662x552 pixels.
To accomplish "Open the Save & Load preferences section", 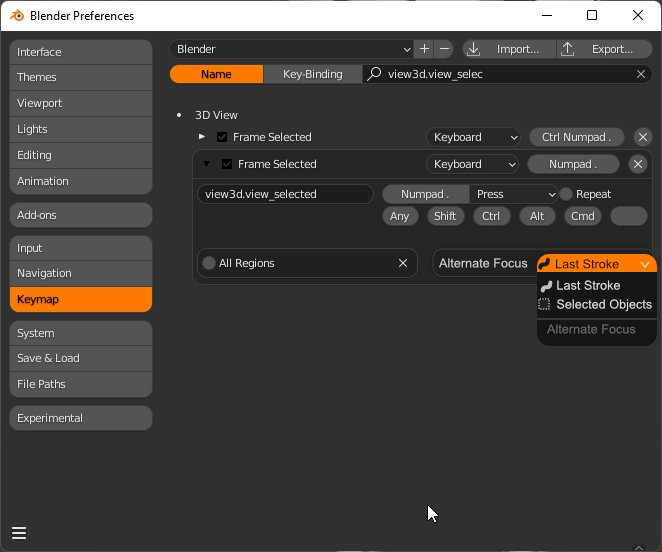I will click(x=81, y=358).
